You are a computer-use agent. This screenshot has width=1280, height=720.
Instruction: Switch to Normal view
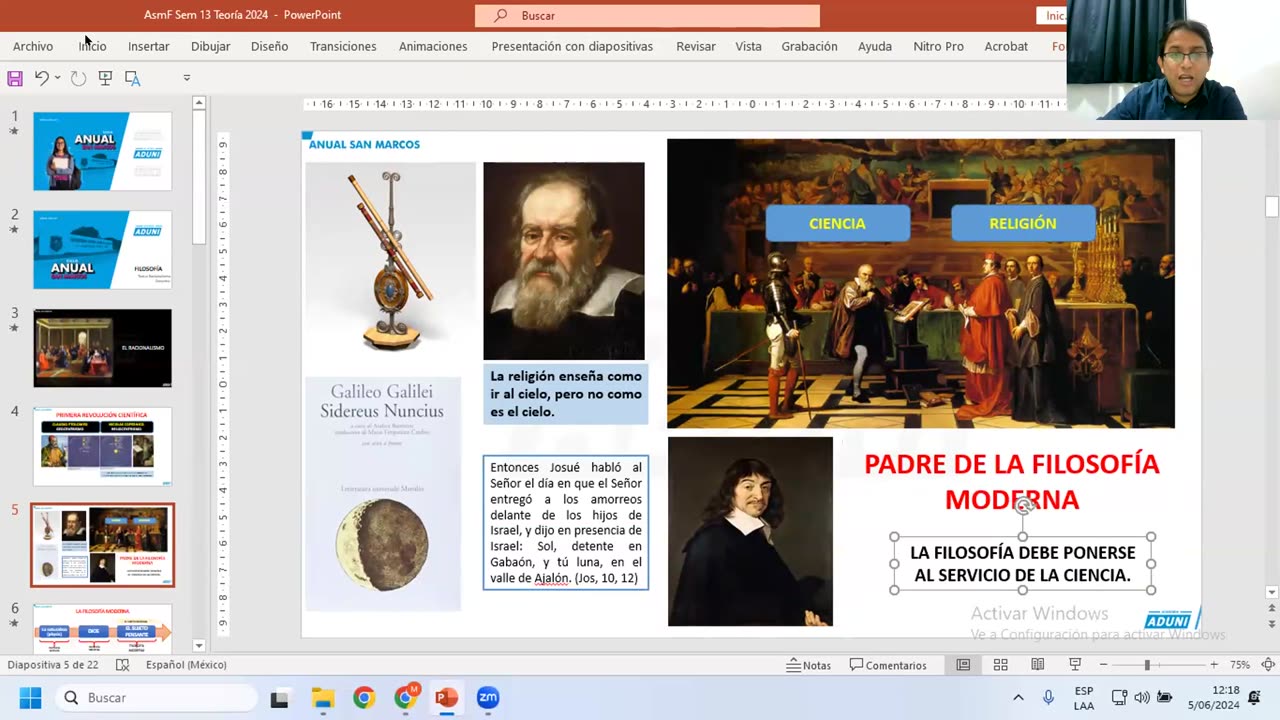[x=963, y=665]
